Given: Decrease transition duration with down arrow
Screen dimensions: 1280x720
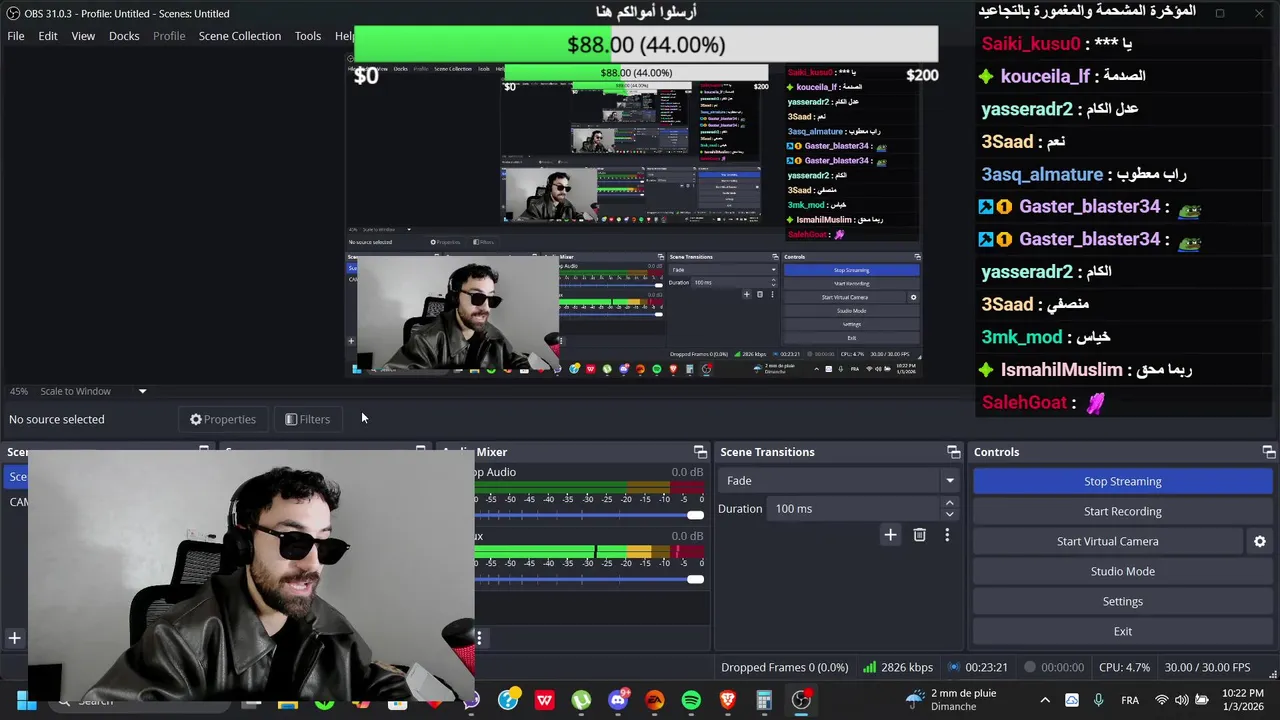Looking at the screenshot, I should 949,514.
